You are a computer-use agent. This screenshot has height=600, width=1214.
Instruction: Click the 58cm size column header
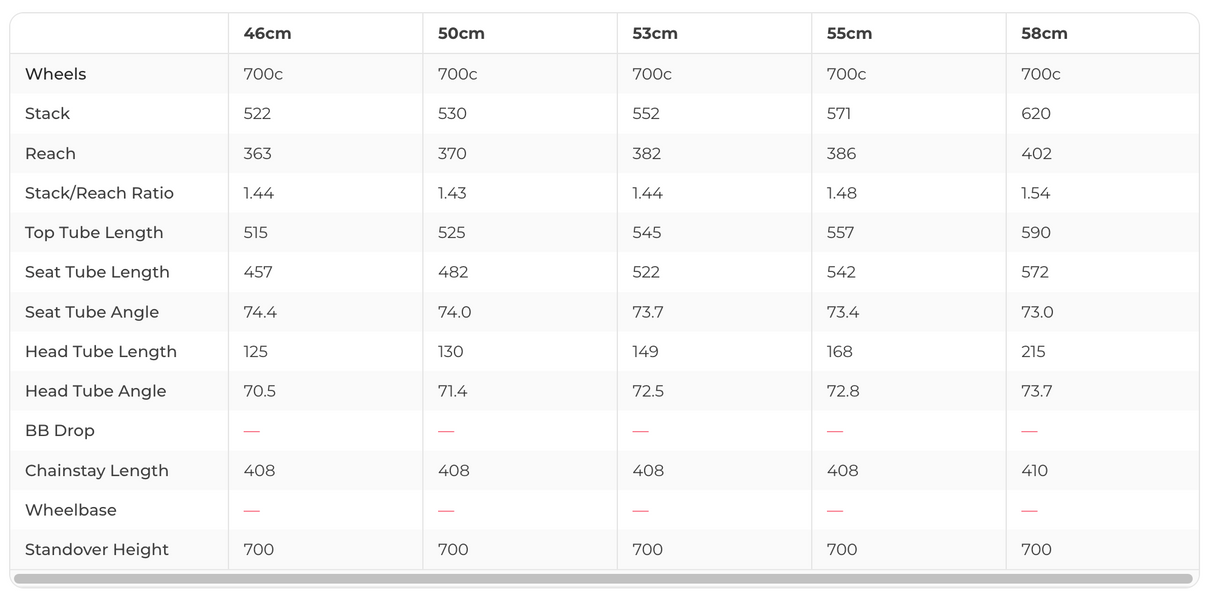click(1044, 33)
